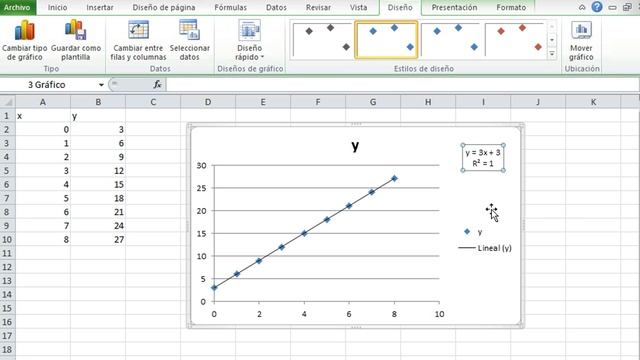The image size is (640, 360).
Task: Select column C header
Action: pos(153,102)
